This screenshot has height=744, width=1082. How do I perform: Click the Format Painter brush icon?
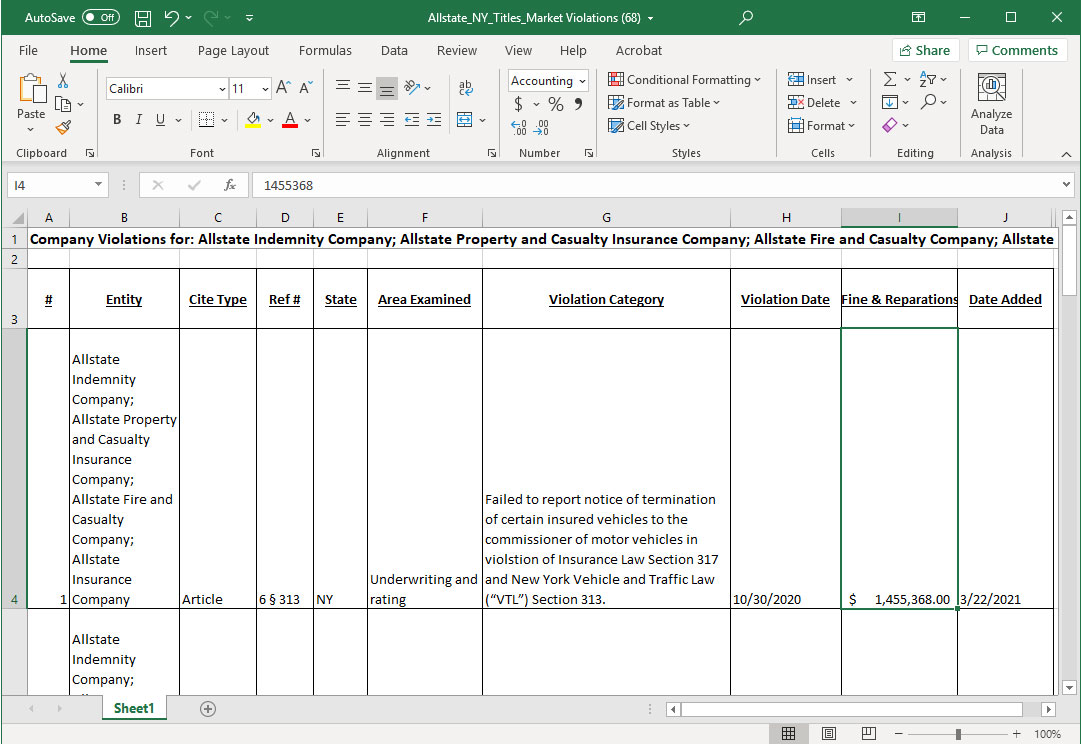[63, 127]
